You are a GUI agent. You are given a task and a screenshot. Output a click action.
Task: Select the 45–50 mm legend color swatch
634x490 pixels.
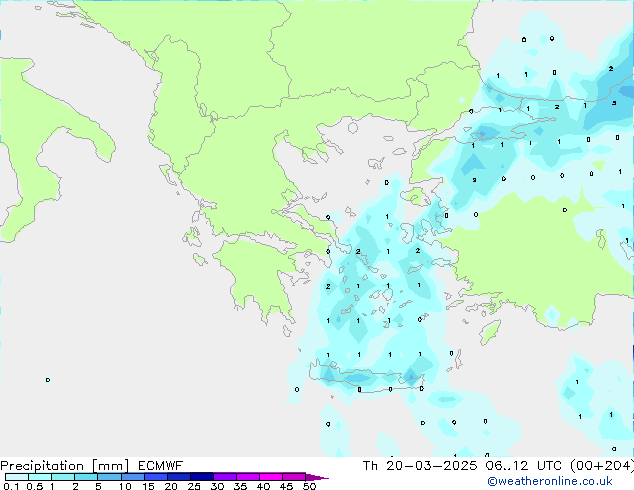click(x=294, y=477)
